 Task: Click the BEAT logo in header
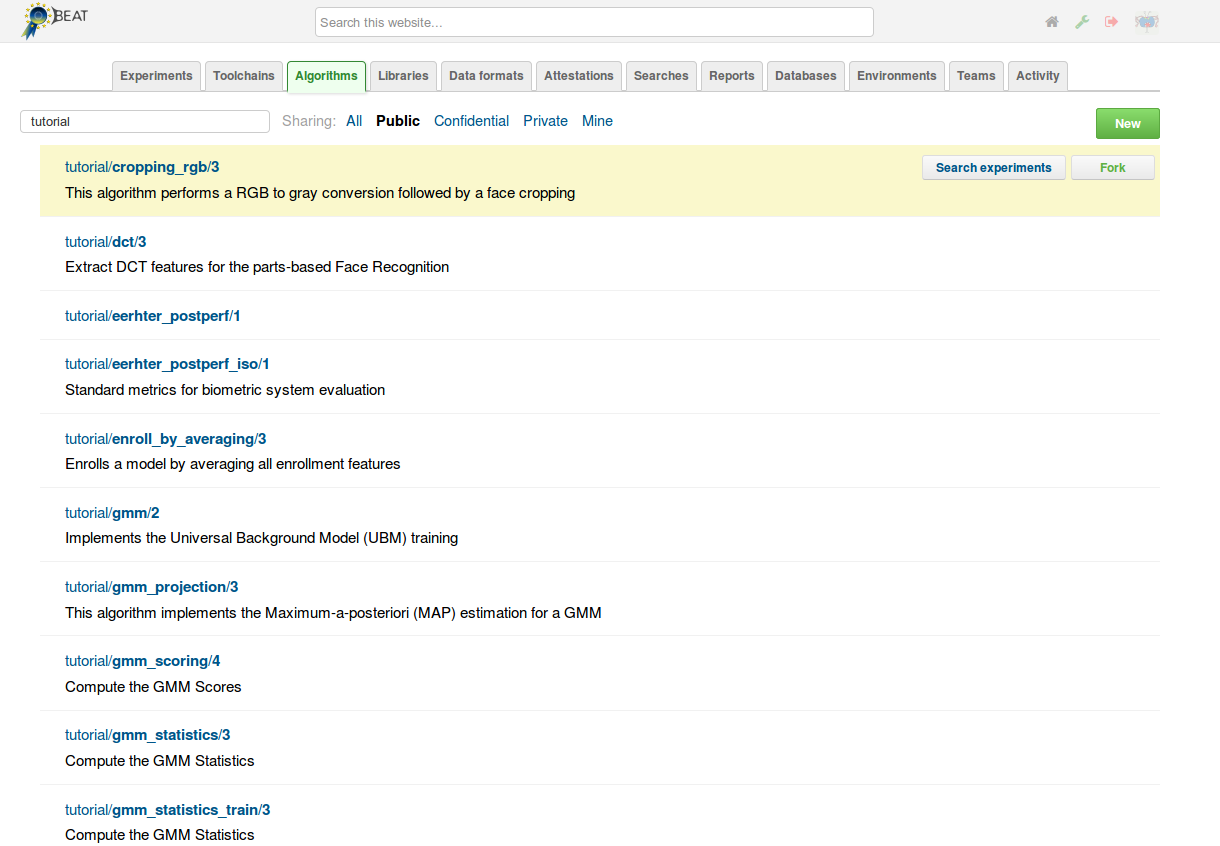click(x=55, y=20)
